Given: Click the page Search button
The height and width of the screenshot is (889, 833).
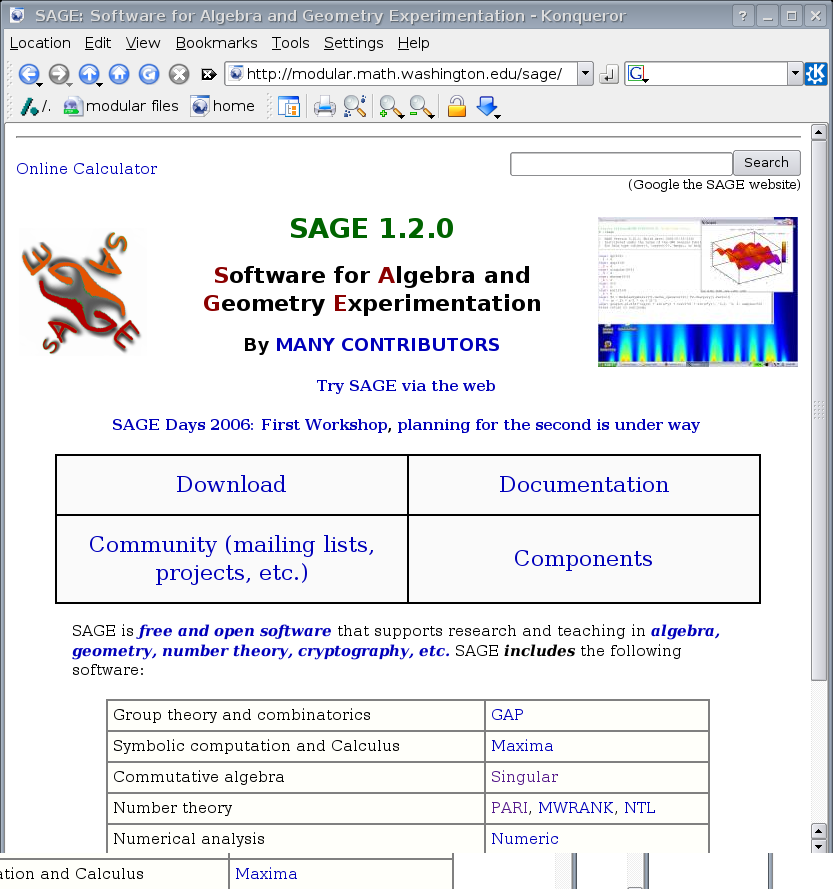Looking at the screenshot, I should (x=767, y=163).
